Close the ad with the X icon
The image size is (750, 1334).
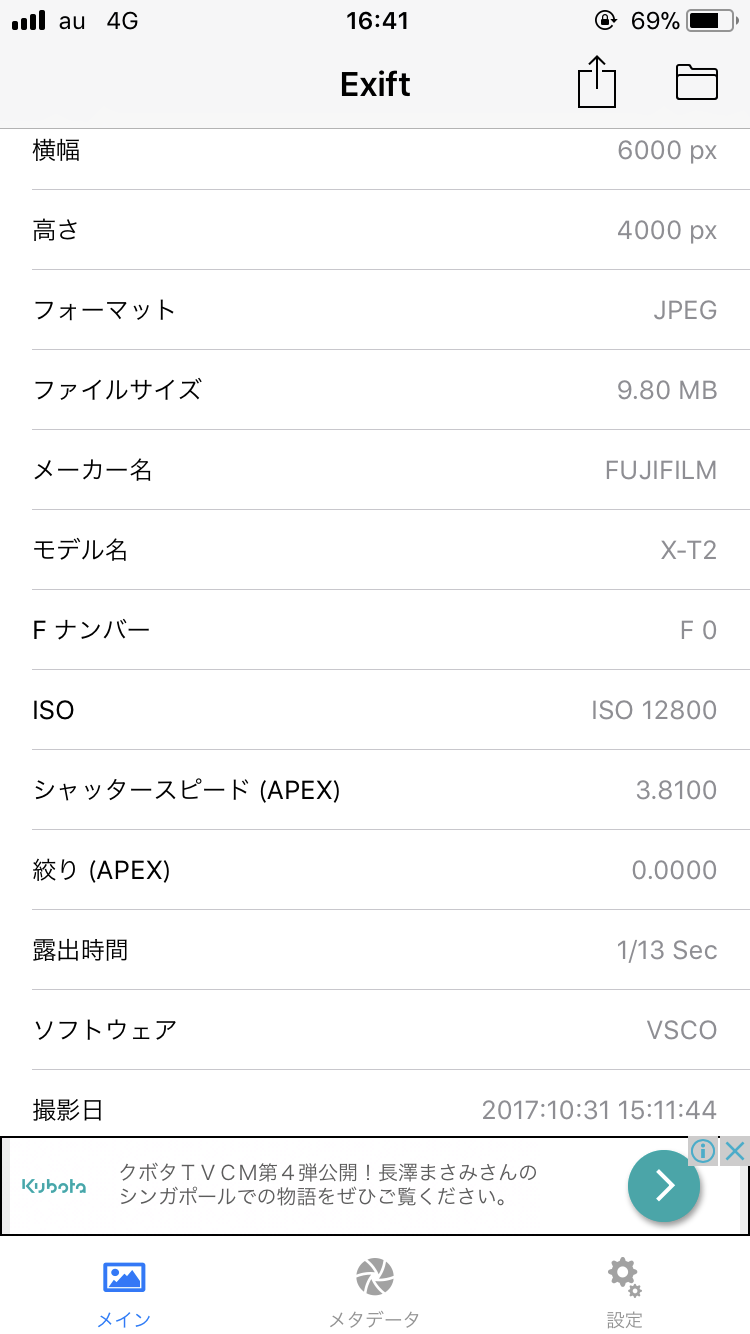[x=735, y=1150]
